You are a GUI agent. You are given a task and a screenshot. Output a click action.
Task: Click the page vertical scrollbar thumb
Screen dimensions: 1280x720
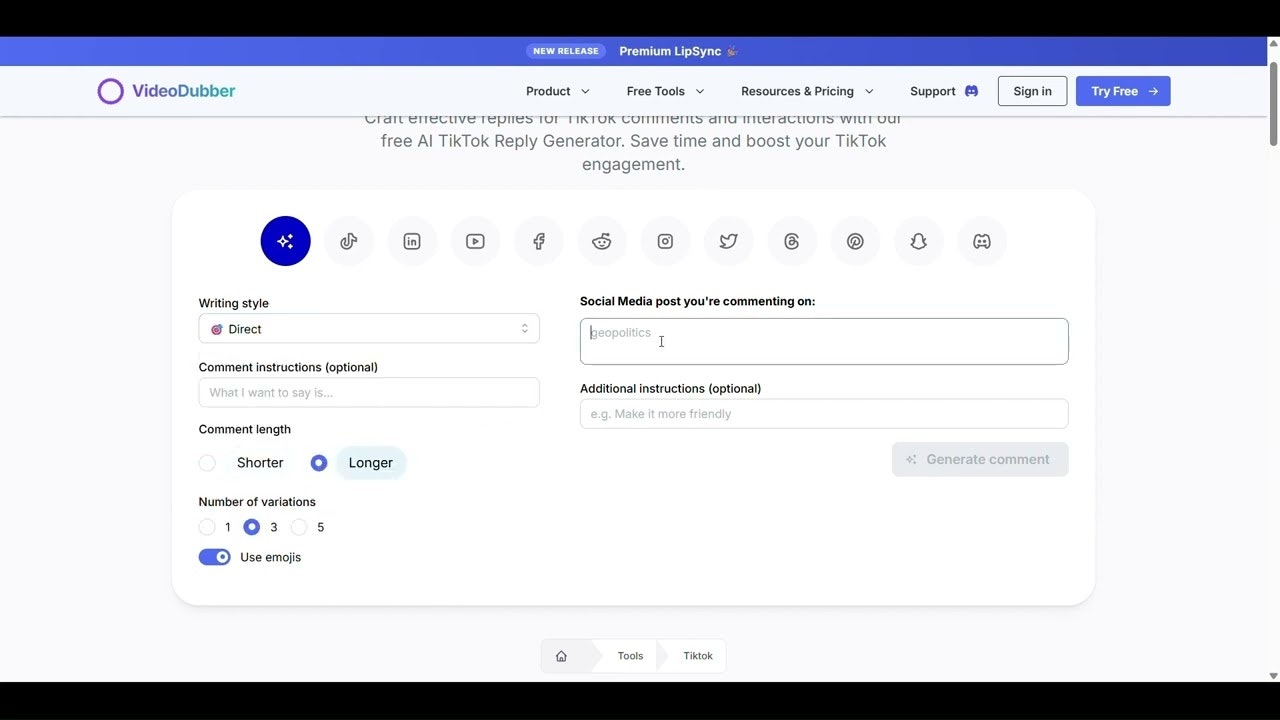[1273, 103]
